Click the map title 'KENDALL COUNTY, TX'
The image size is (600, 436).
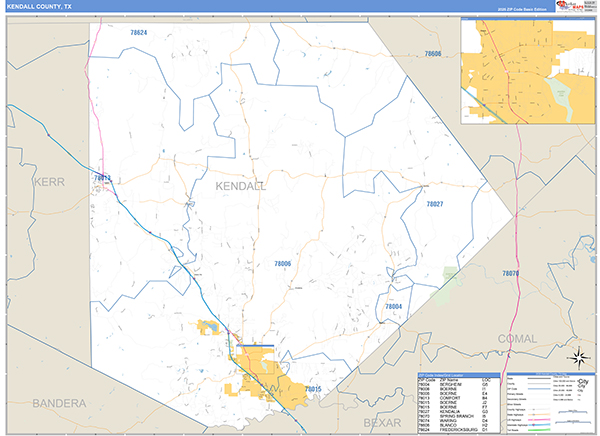(x=39, y=7)
